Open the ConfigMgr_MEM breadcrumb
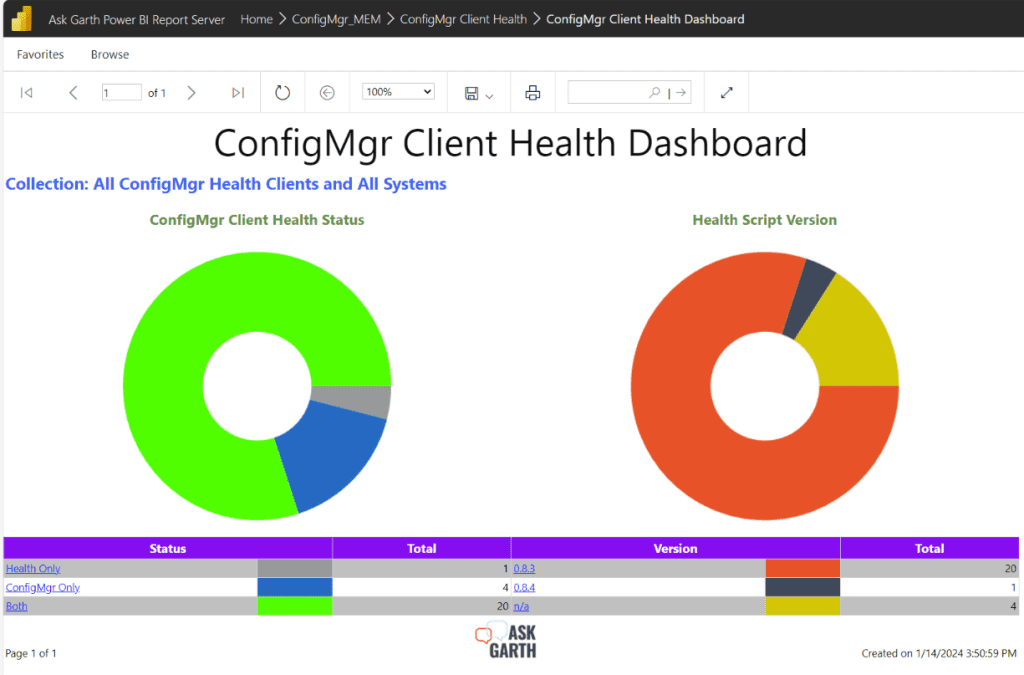The width and height of the screenshot is (1024, 675). point(336,19)
